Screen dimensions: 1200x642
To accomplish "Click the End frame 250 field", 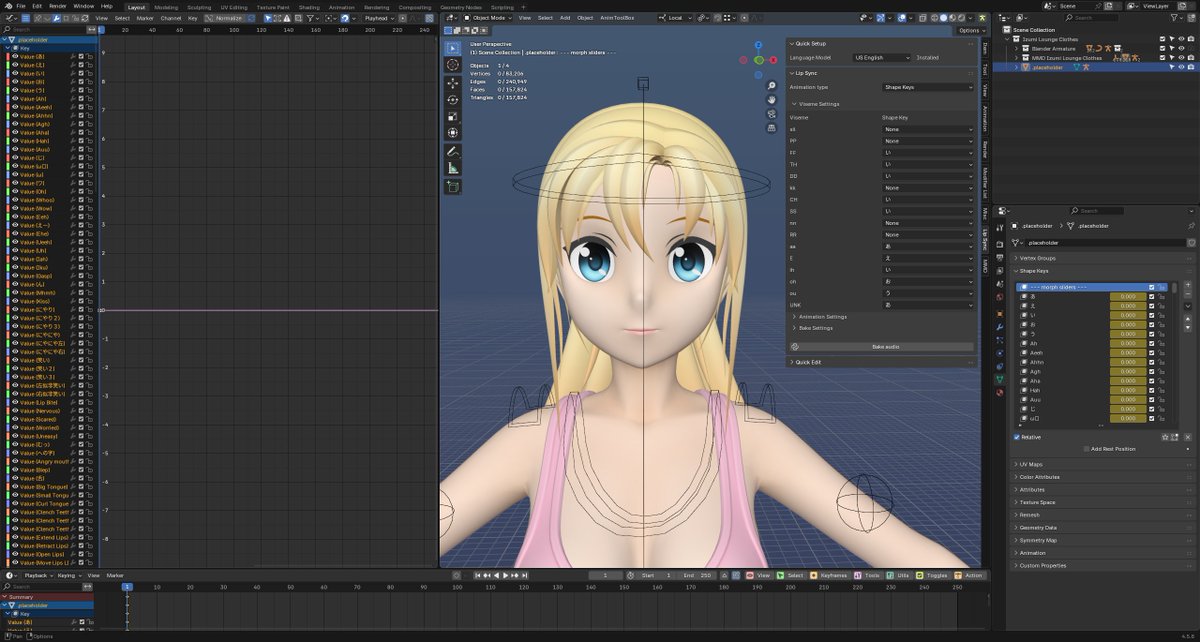I will 697,575.
